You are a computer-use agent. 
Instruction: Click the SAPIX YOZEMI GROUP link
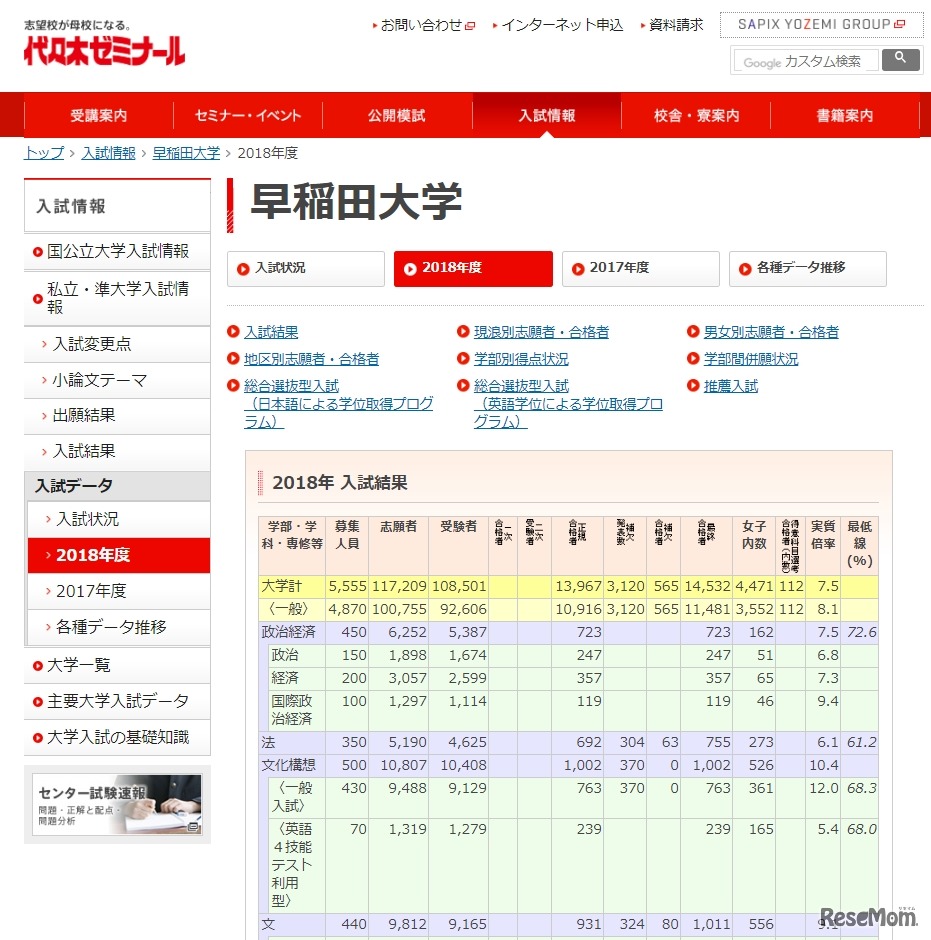click(x=820, y=24)
